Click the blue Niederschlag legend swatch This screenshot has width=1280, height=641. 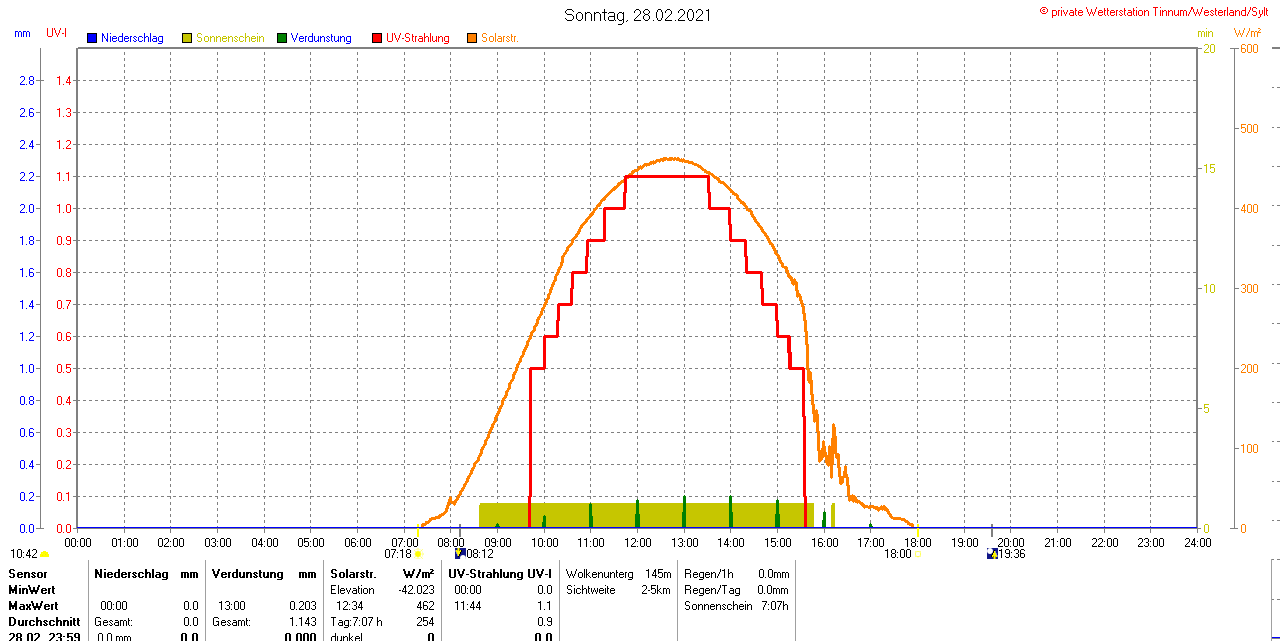tap(92, 38)
